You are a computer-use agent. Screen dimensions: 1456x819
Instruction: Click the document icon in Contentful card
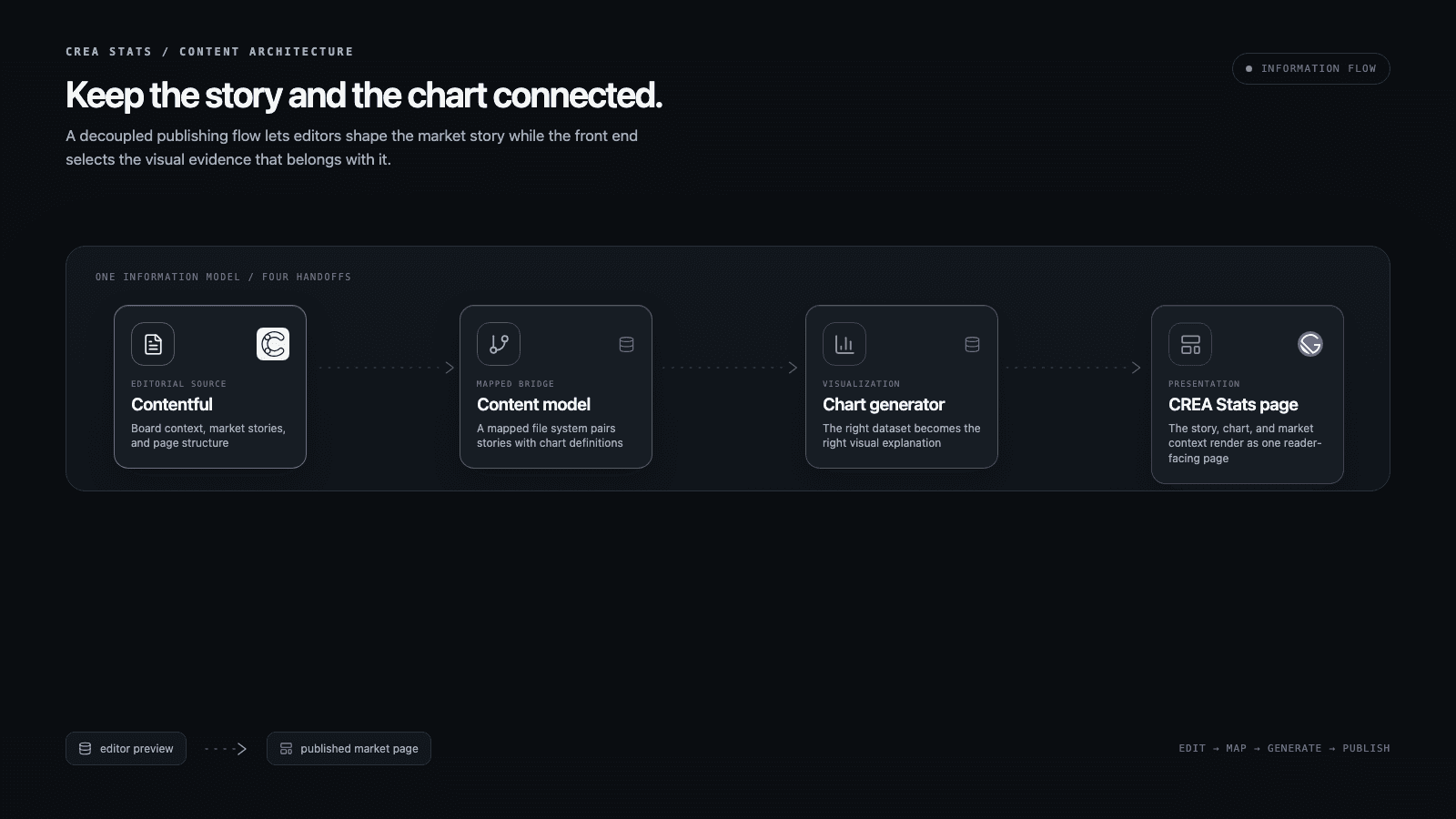click(x=153, y=344)
